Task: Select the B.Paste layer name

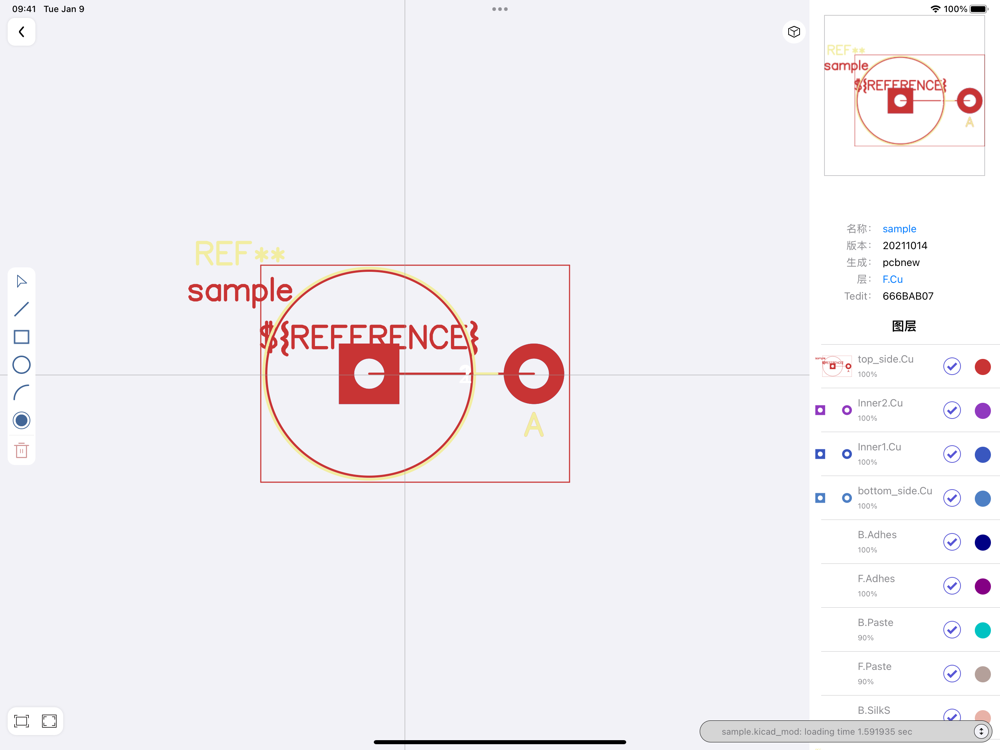Action: (875, 623)
